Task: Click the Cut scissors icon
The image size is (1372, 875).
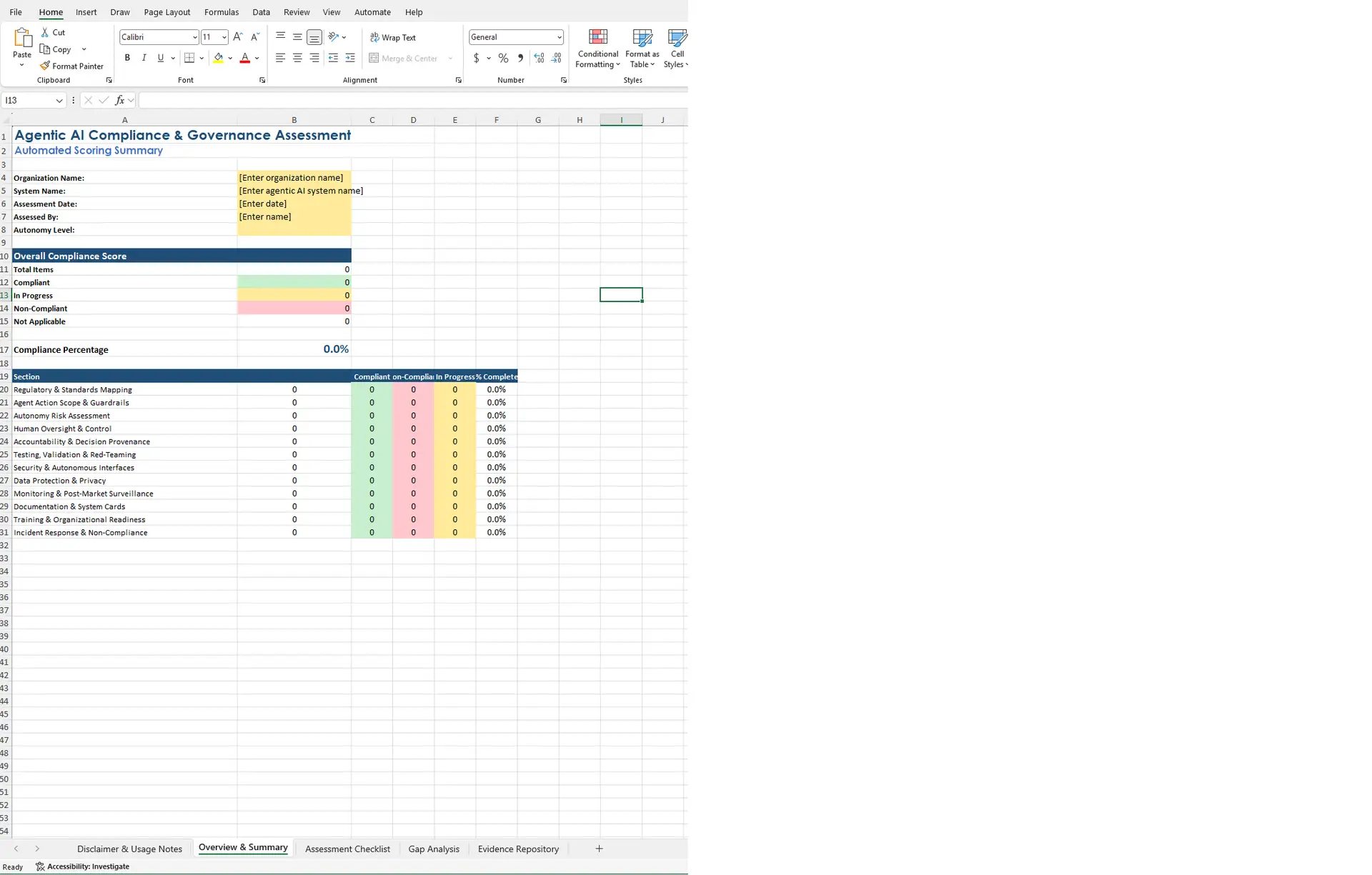Action: coord(45,32)
